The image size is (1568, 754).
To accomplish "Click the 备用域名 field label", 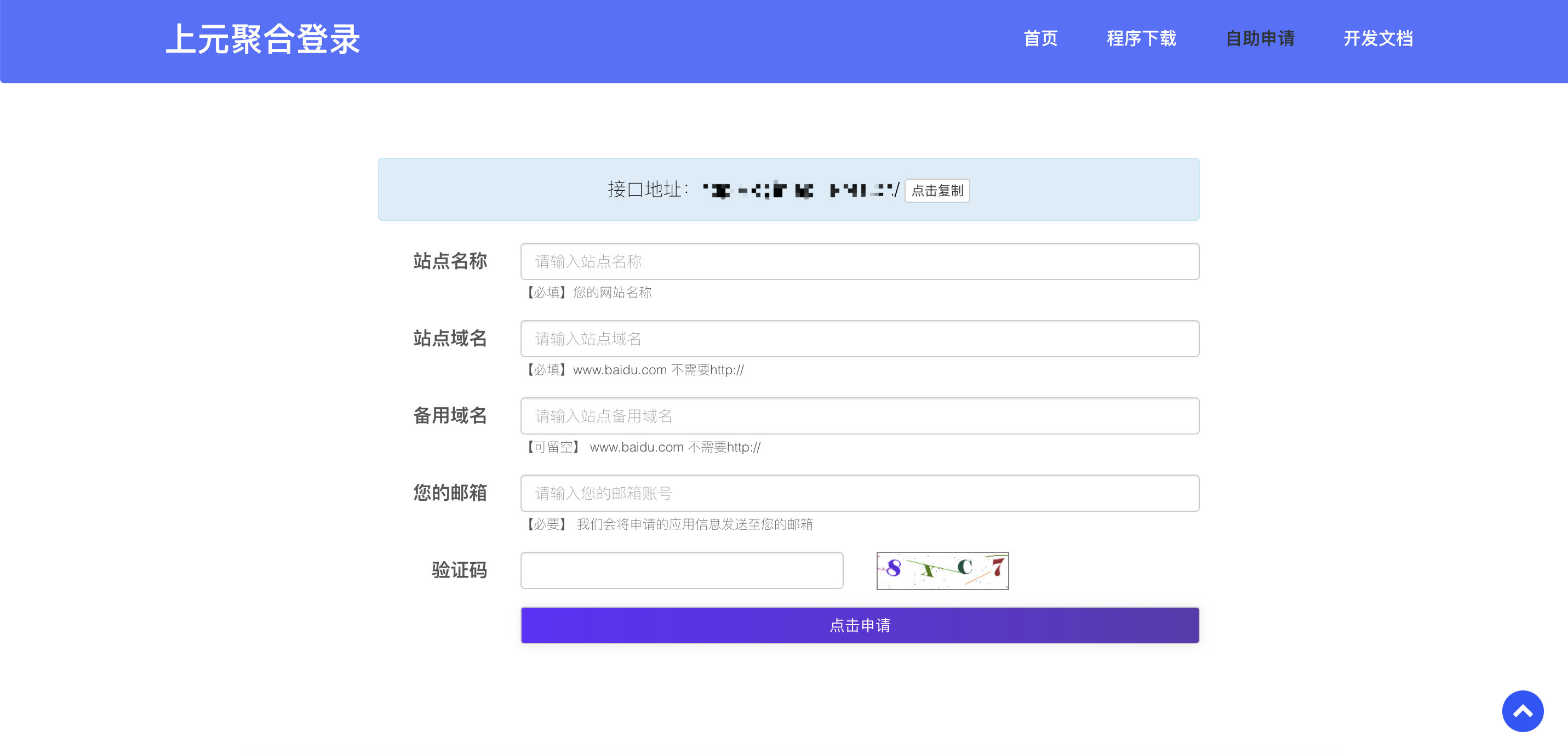I will click(x=450, y=415).
